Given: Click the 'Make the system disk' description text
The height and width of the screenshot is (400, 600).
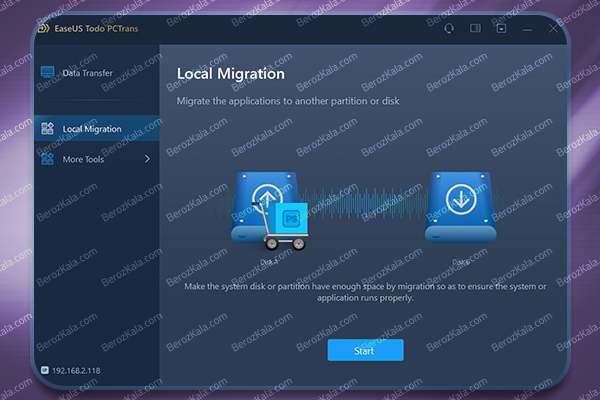Looking at the screenshot, I should [365, 292].
